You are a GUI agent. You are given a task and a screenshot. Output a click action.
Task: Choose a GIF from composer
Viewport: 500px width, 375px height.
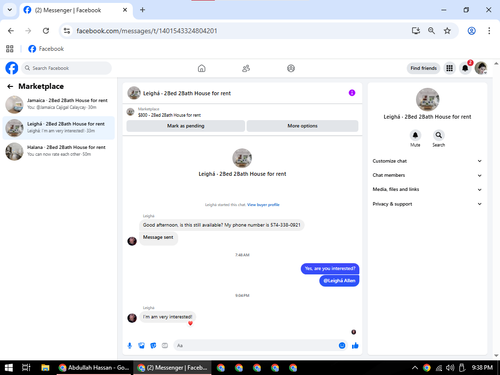tap(165, 346)
